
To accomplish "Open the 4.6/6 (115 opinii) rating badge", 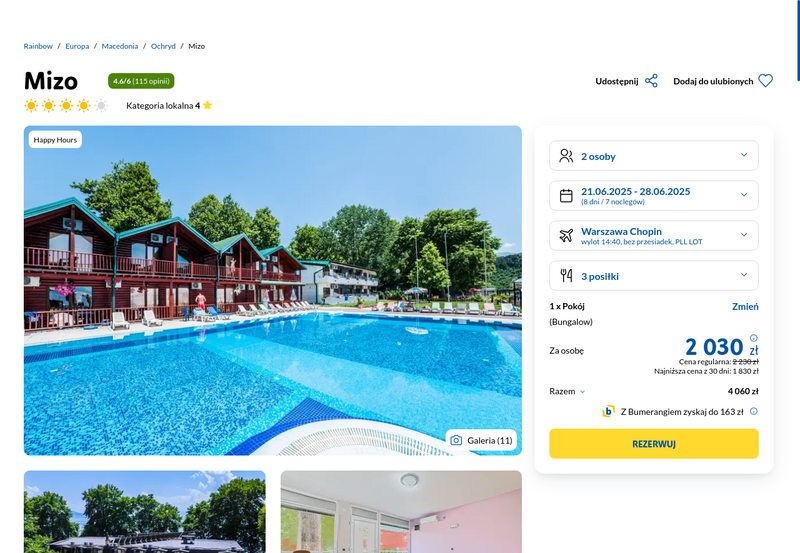I will [141, 81].
